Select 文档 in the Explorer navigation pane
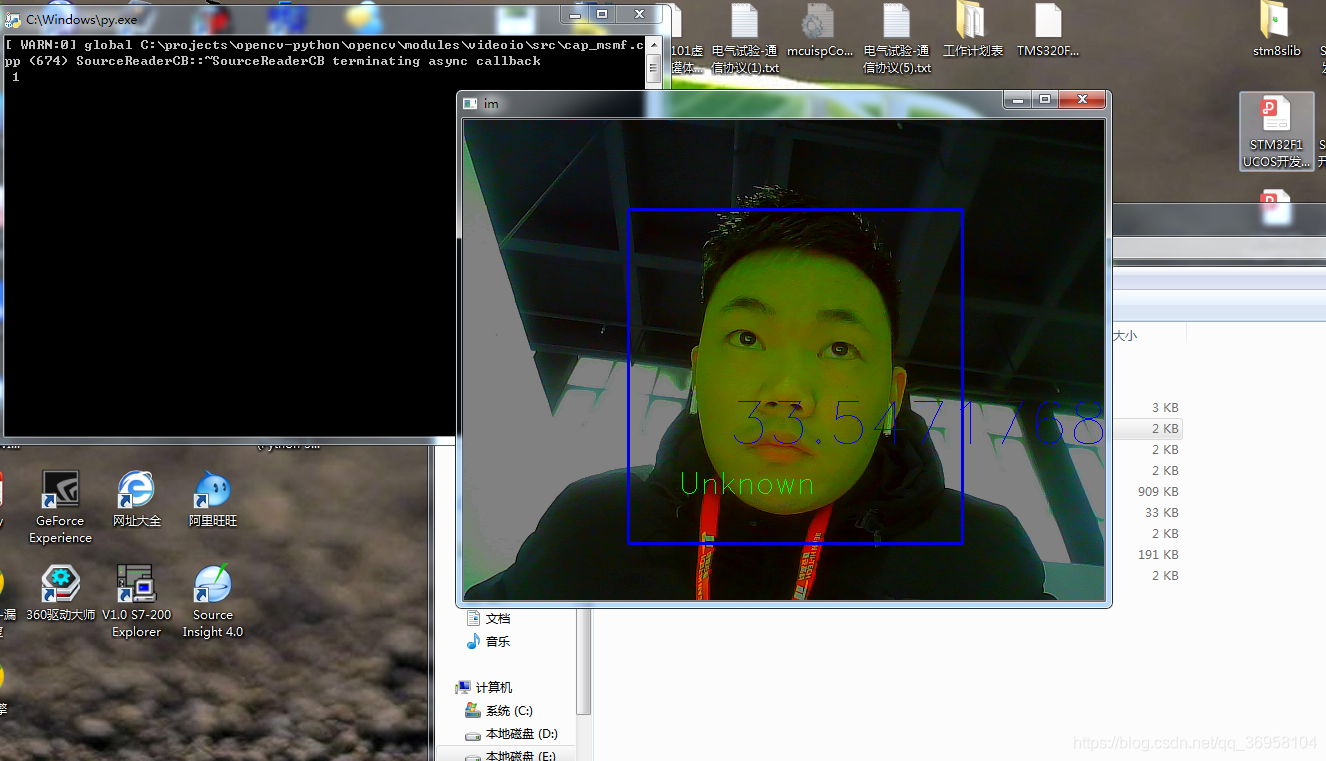Screen dimensions: 1326x761 tap(489, 619)
